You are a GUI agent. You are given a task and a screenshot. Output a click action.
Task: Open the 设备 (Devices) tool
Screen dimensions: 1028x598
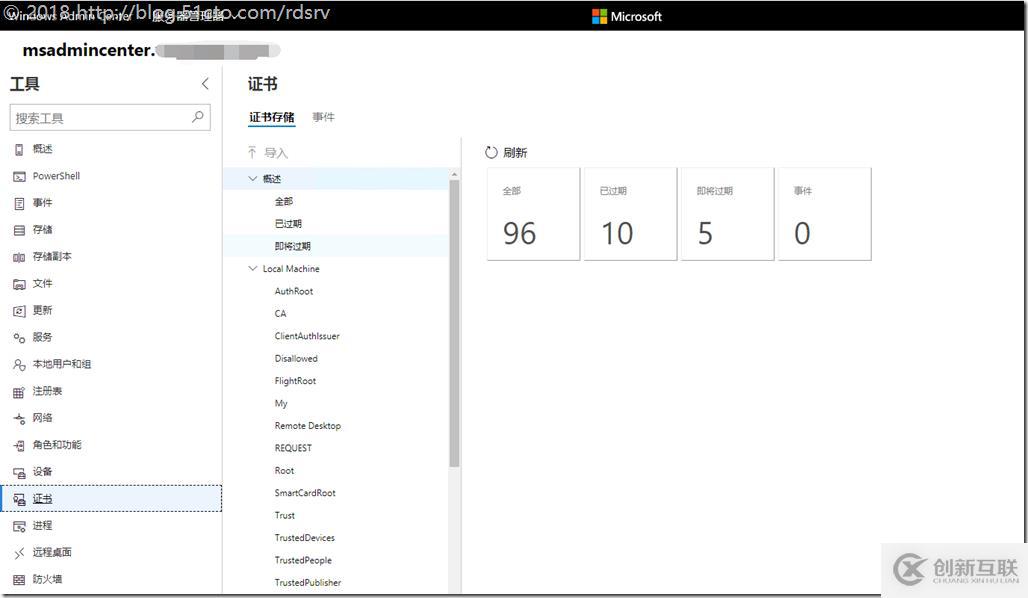coord(44,471)
